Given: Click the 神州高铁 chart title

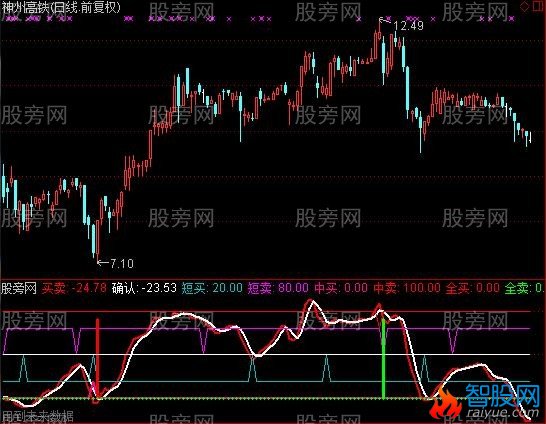Looking at the screenshot, I should pyautogui.click(x=61, y=7).
